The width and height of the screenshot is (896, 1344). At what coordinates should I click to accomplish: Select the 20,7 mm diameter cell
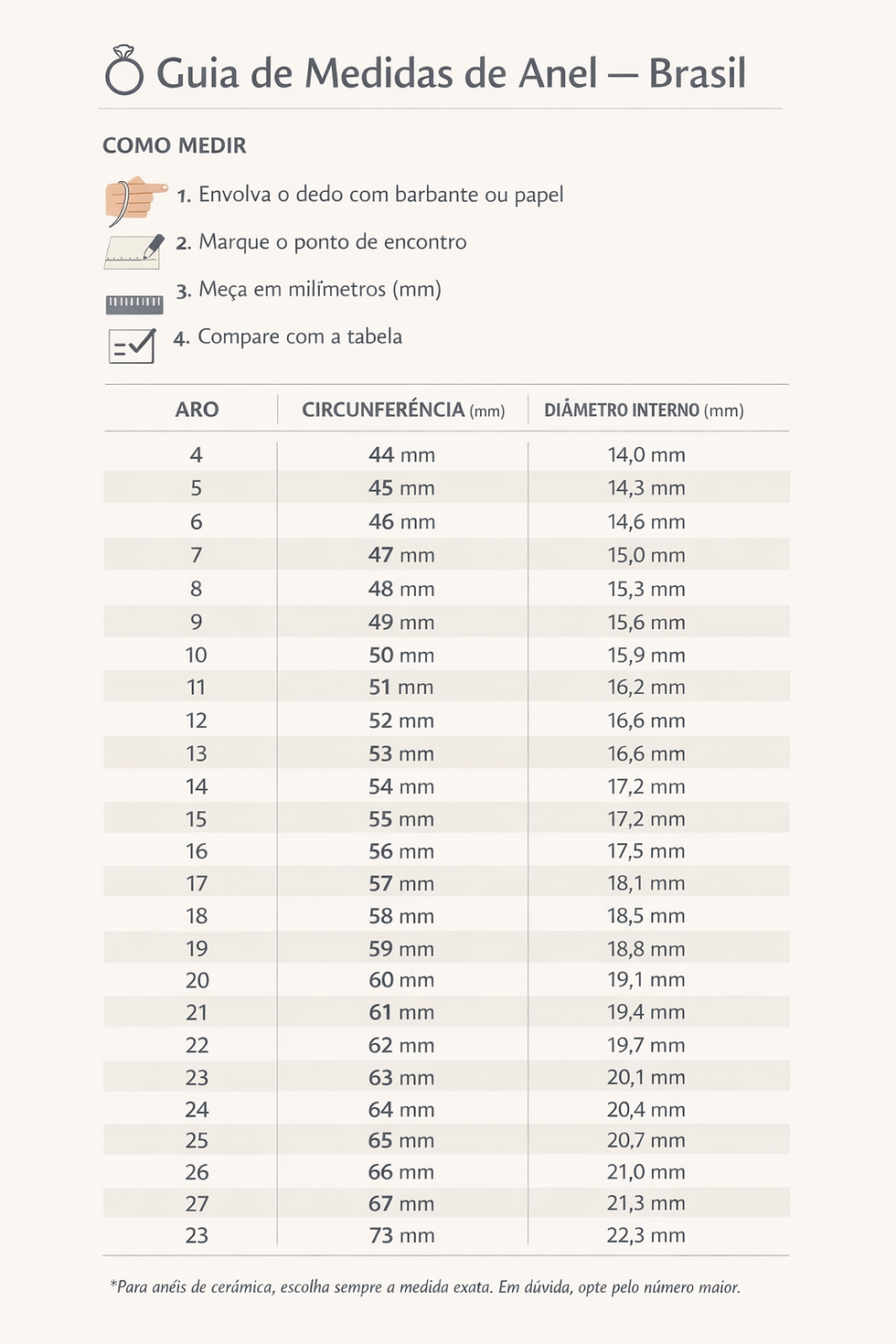(x=646, y=1140)
